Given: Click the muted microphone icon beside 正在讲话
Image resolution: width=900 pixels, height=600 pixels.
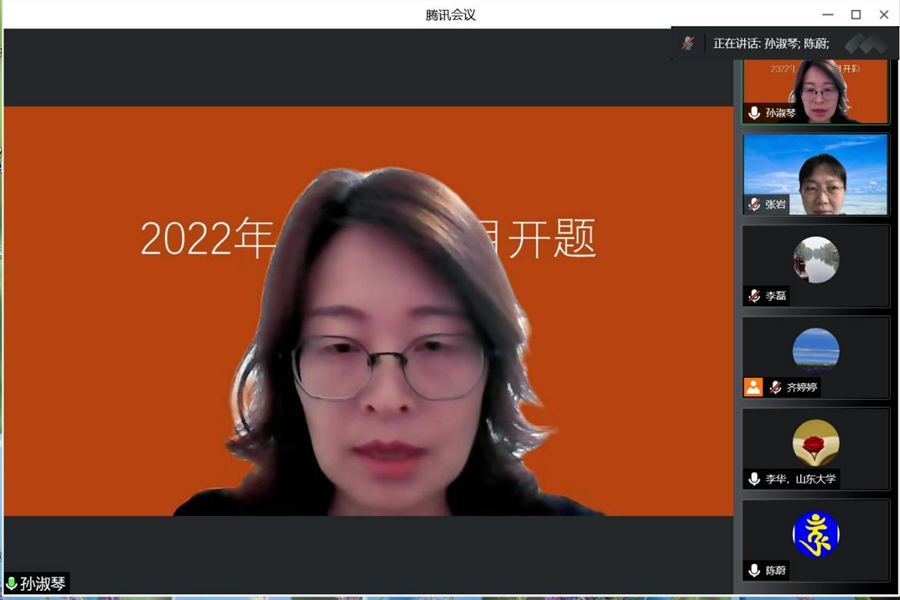Looking at the screenshot, I should coord(688,43).
